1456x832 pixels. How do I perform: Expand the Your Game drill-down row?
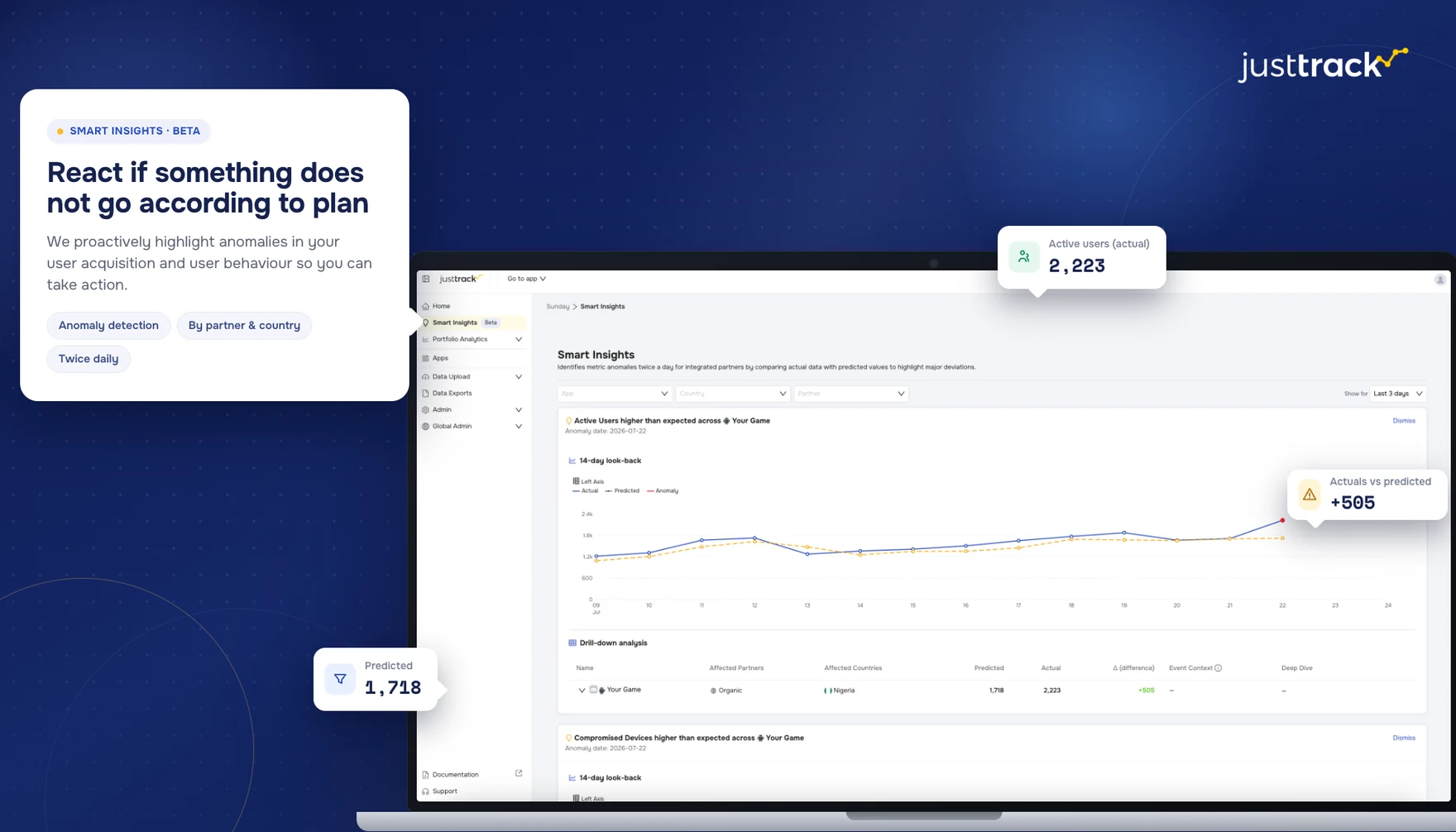pos(582,690)
